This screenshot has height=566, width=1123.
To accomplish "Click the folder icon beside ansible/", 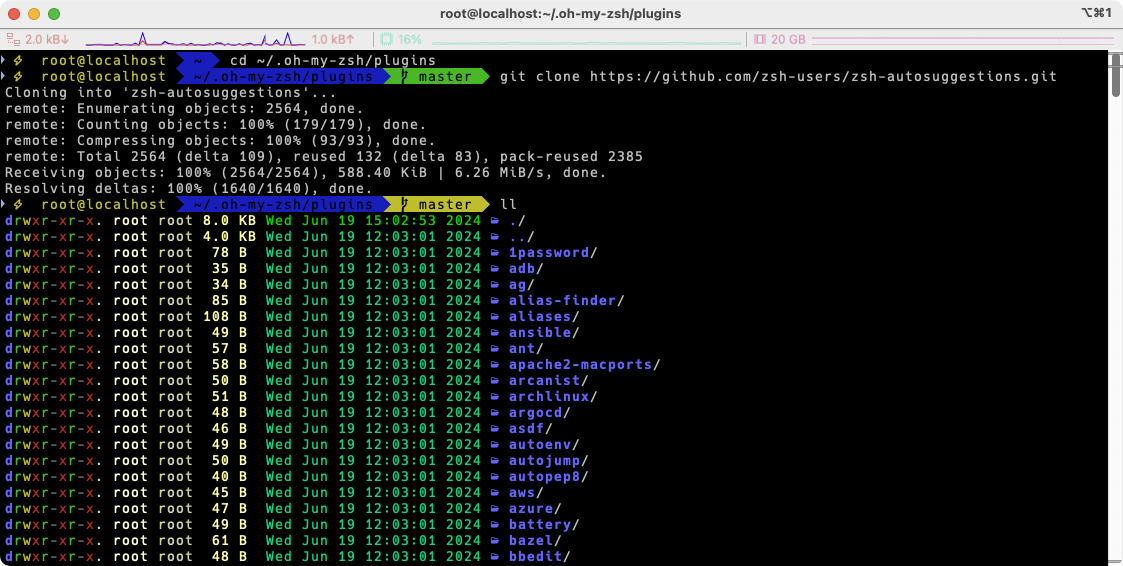I will pos(495,332).
